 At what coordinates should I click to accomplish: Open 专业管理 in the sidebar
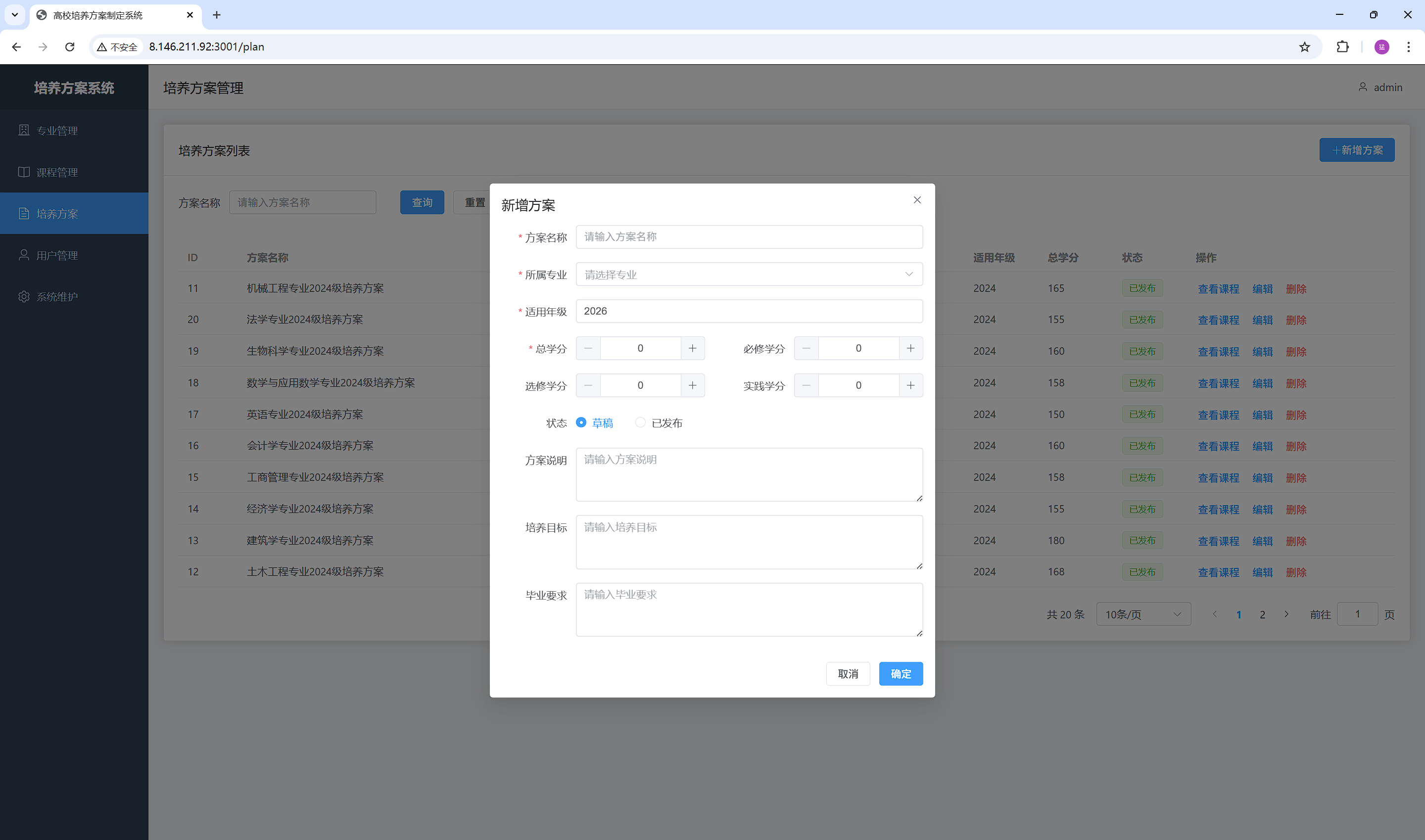pos(56,131)
